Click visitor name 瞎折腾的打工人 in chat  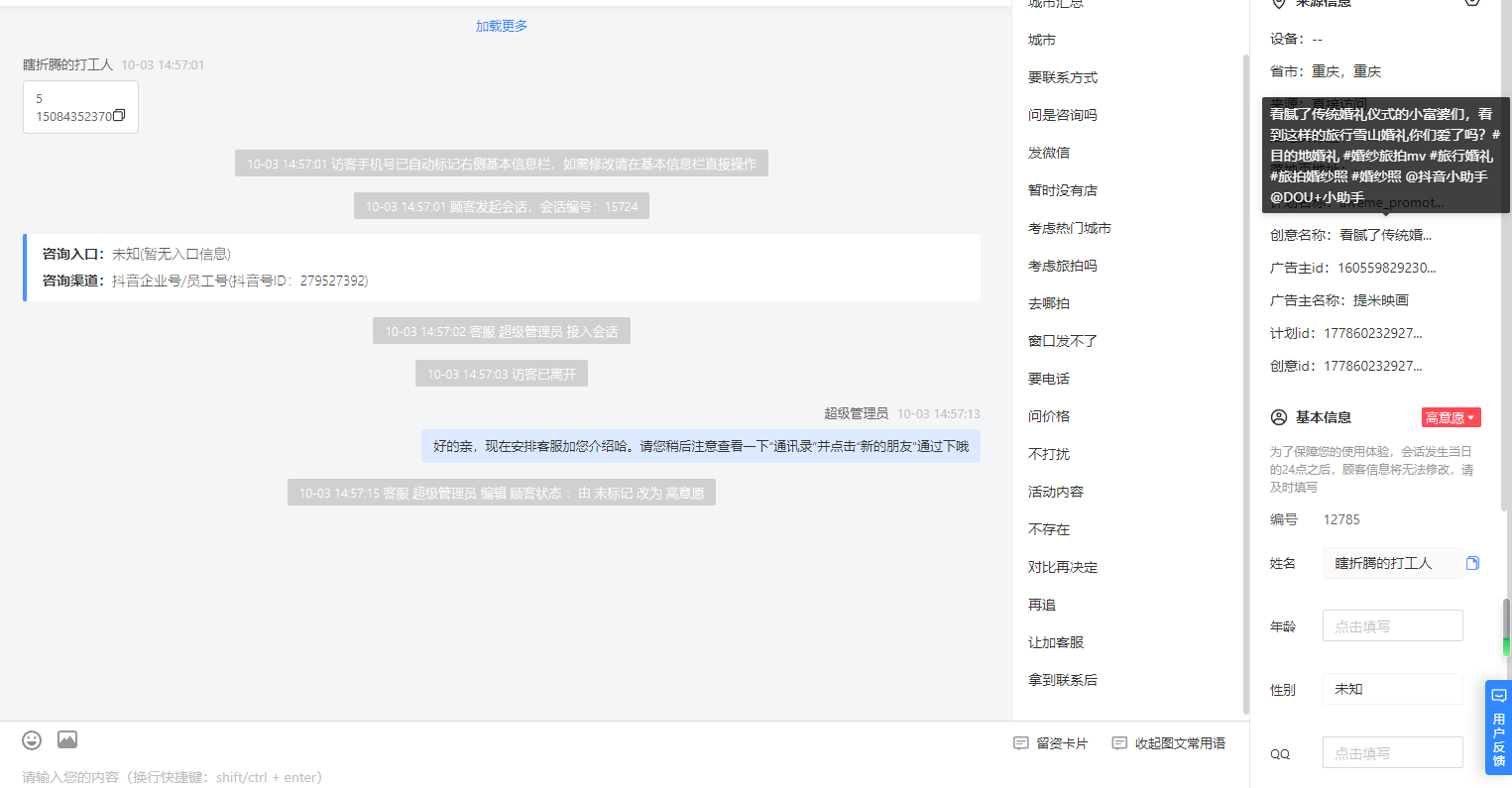click(68, 64)
